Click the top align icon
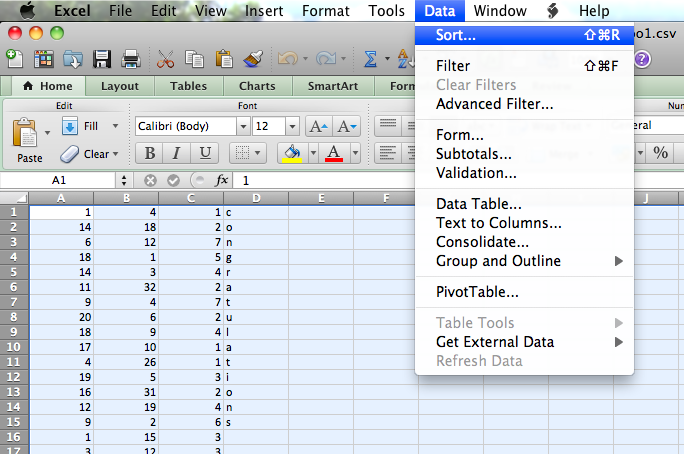684x454 pixels. pos(387,126)
